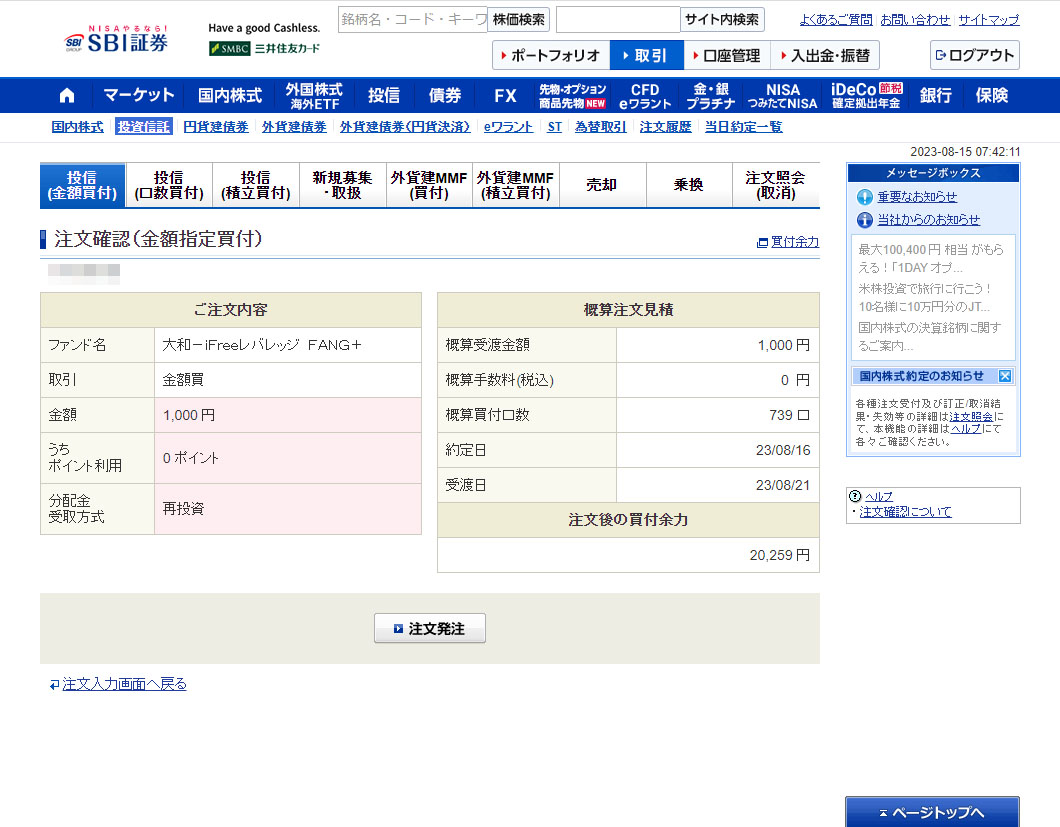
Task: Open the 当社からのお知らせ link
Action: pyautogui.click(x=928, y=220)
